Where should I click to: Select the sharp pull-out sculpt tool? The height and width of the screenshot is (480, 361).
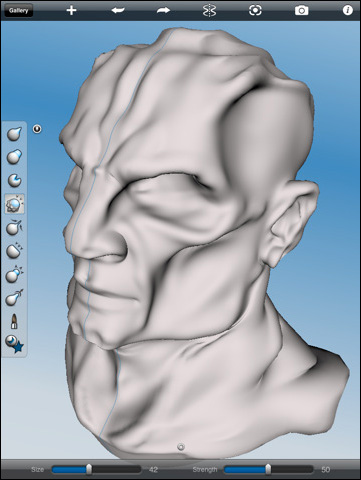click(x=14, y=133)
